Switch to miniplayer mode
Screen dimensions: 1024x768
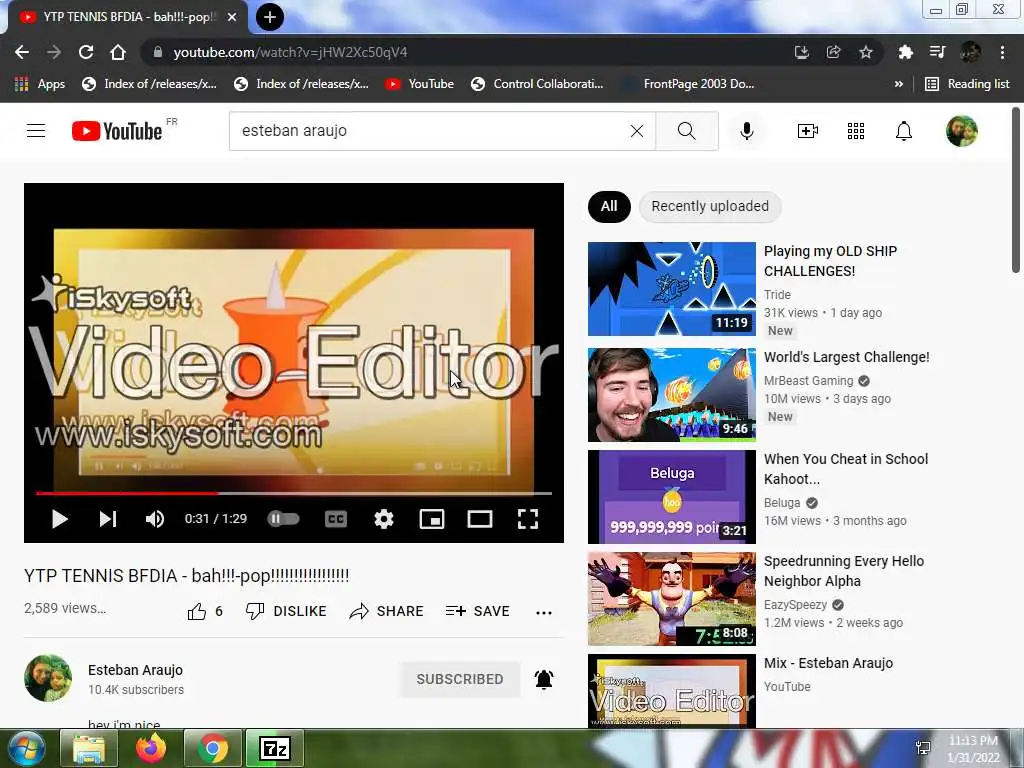432,519
